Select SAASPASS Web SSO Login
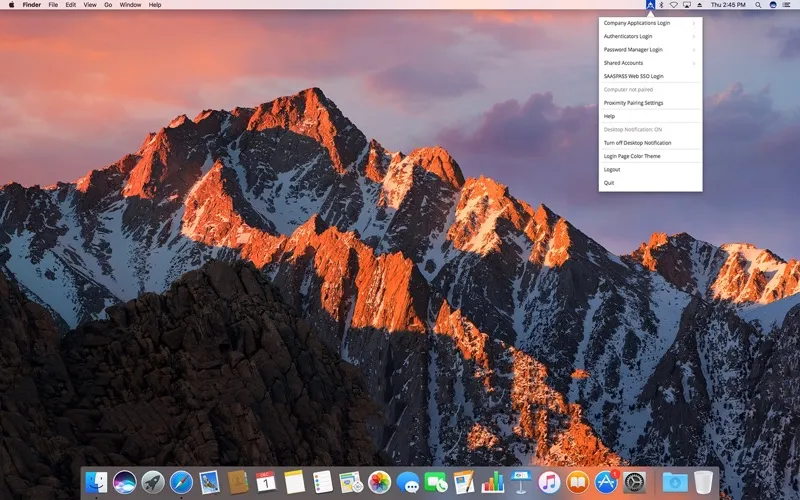The height and width of the screenshot is (500, 800). click(633, 76)
